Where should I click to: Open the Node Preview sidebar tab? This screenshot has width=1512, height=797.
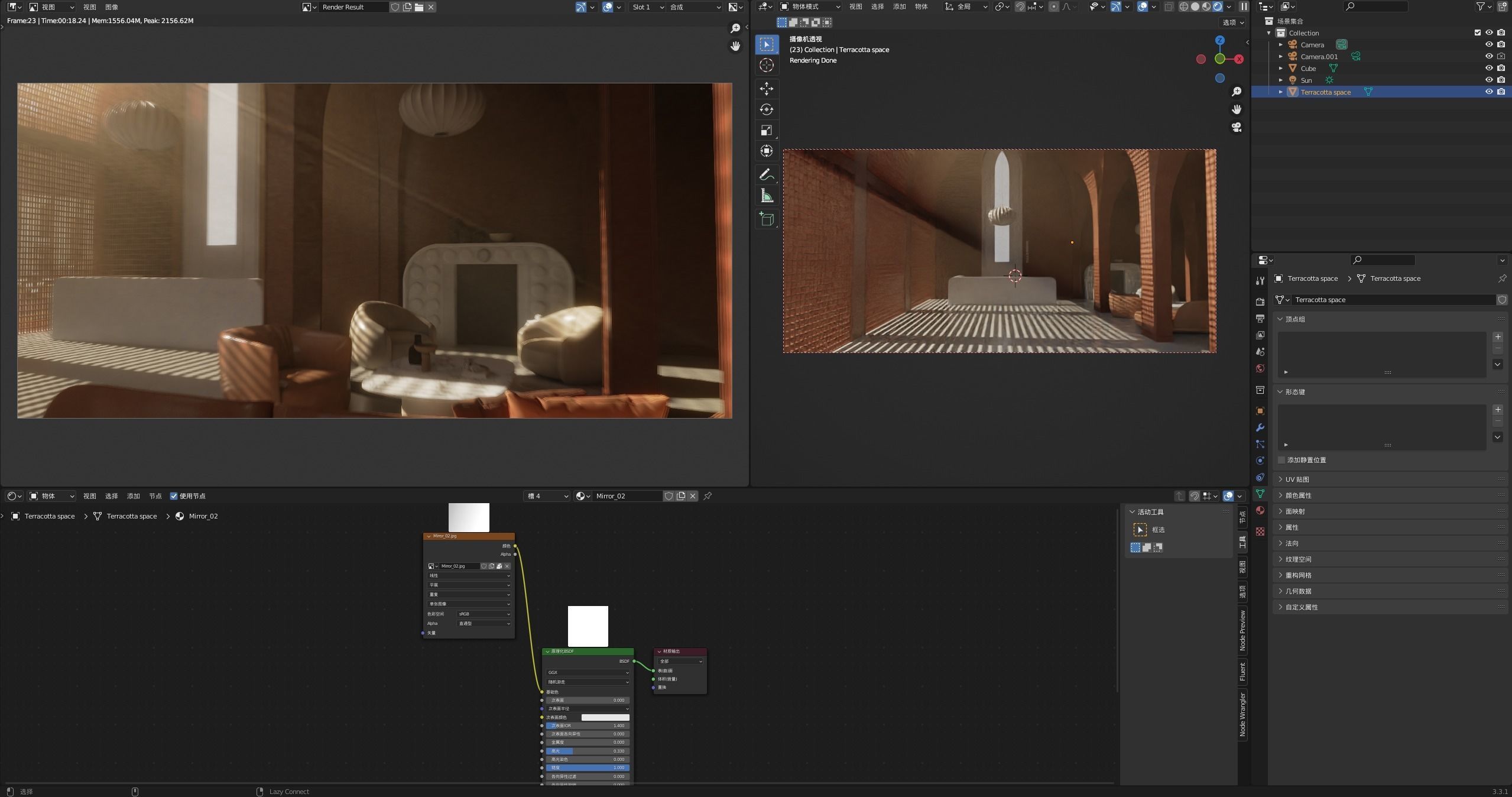pyautogui.click(x=1242, y=630)
